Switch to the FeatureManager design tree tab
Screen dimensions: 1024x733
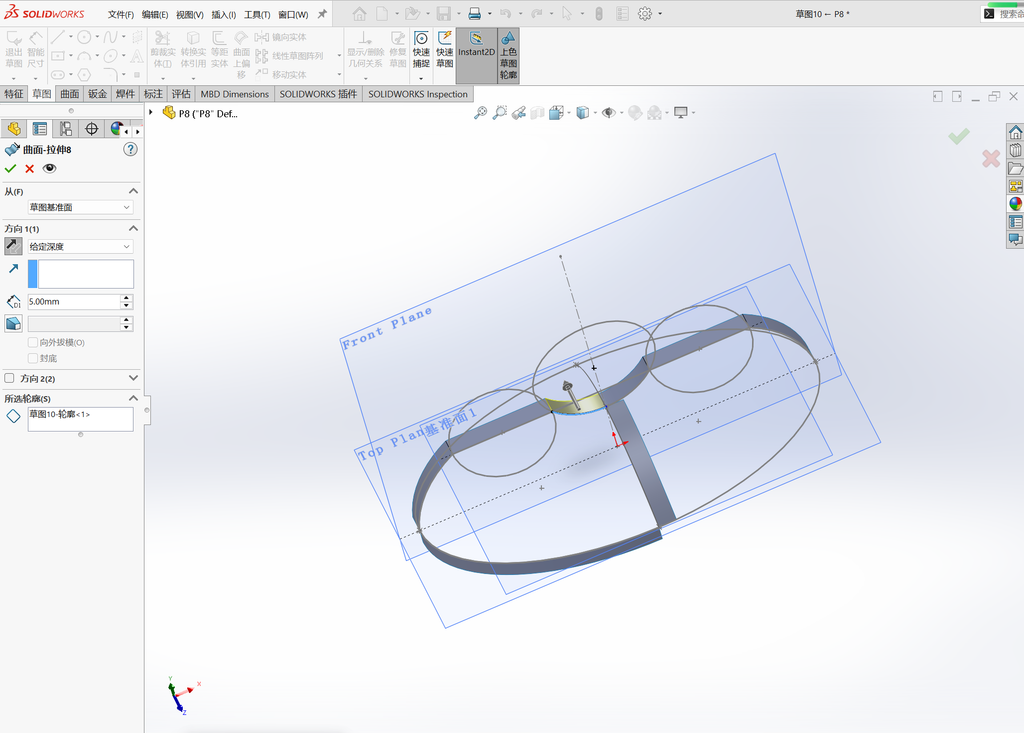pyautogui.click(x=14, y=129)
